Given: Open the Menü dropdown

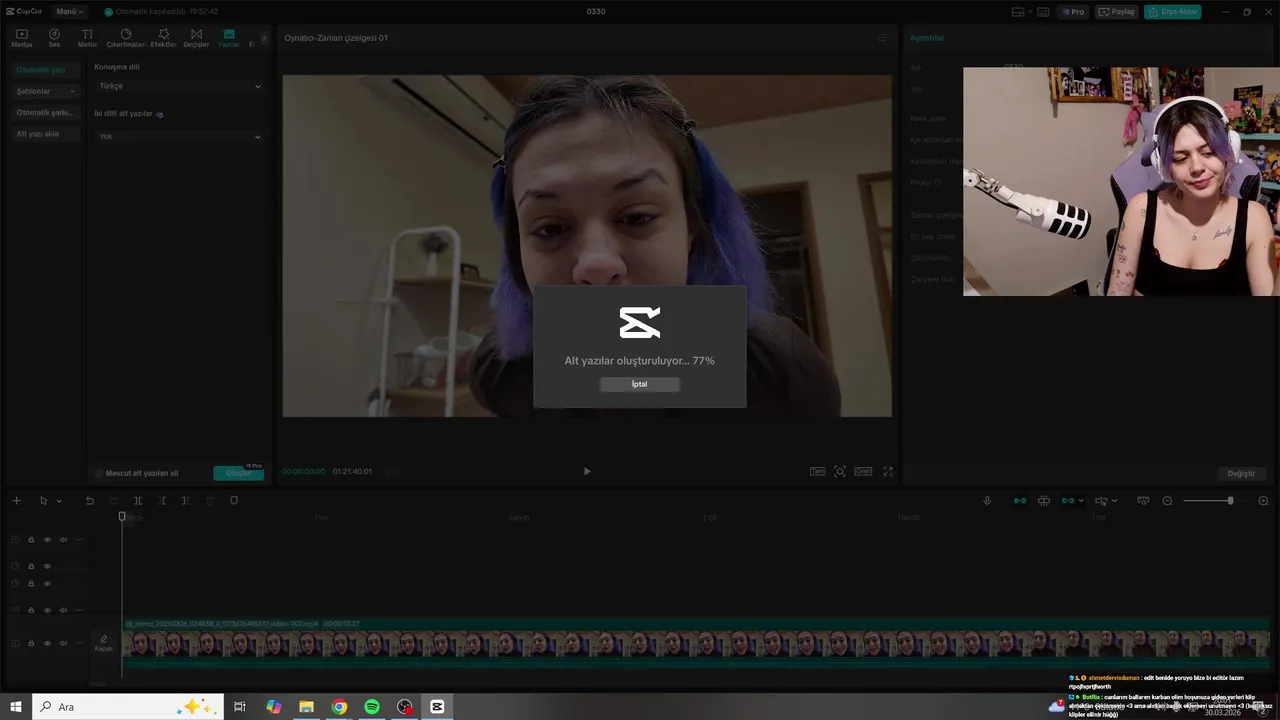Looking at the screenshot, I should click(x=69, y=12).
